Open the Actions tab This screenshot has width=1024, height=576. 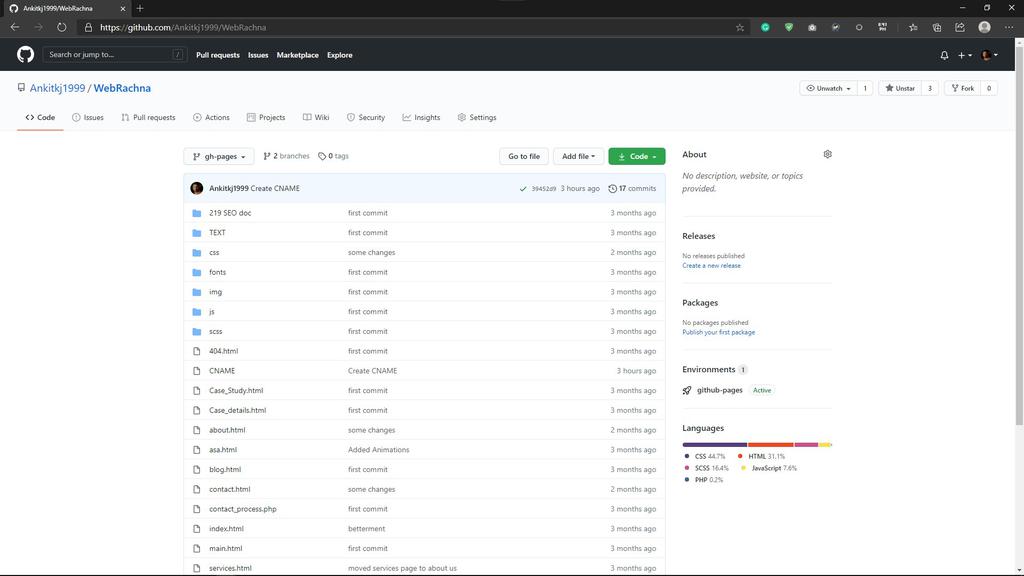[x=211, y=118]
